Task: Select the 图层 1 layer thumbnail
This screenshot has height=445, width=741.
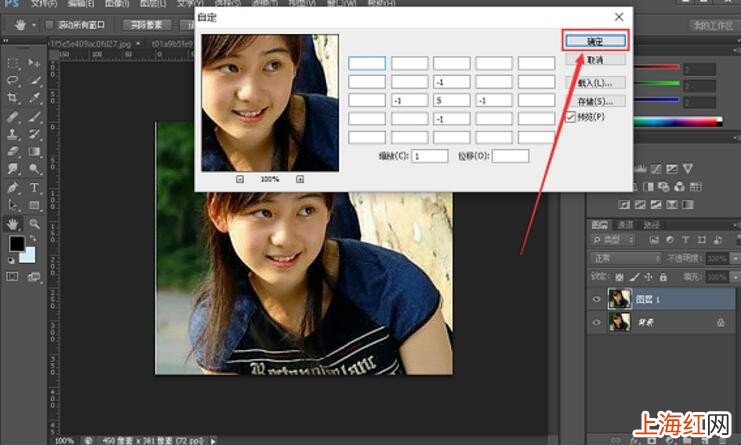Action: click(x=619, y=299)
